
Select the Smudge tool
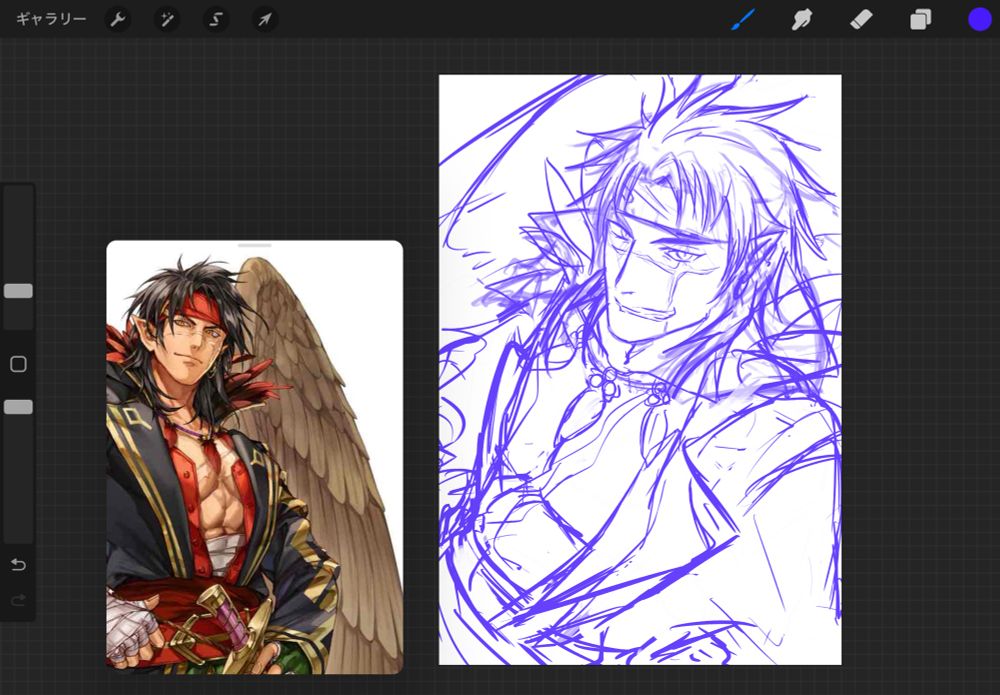click(x=802, y=20)
